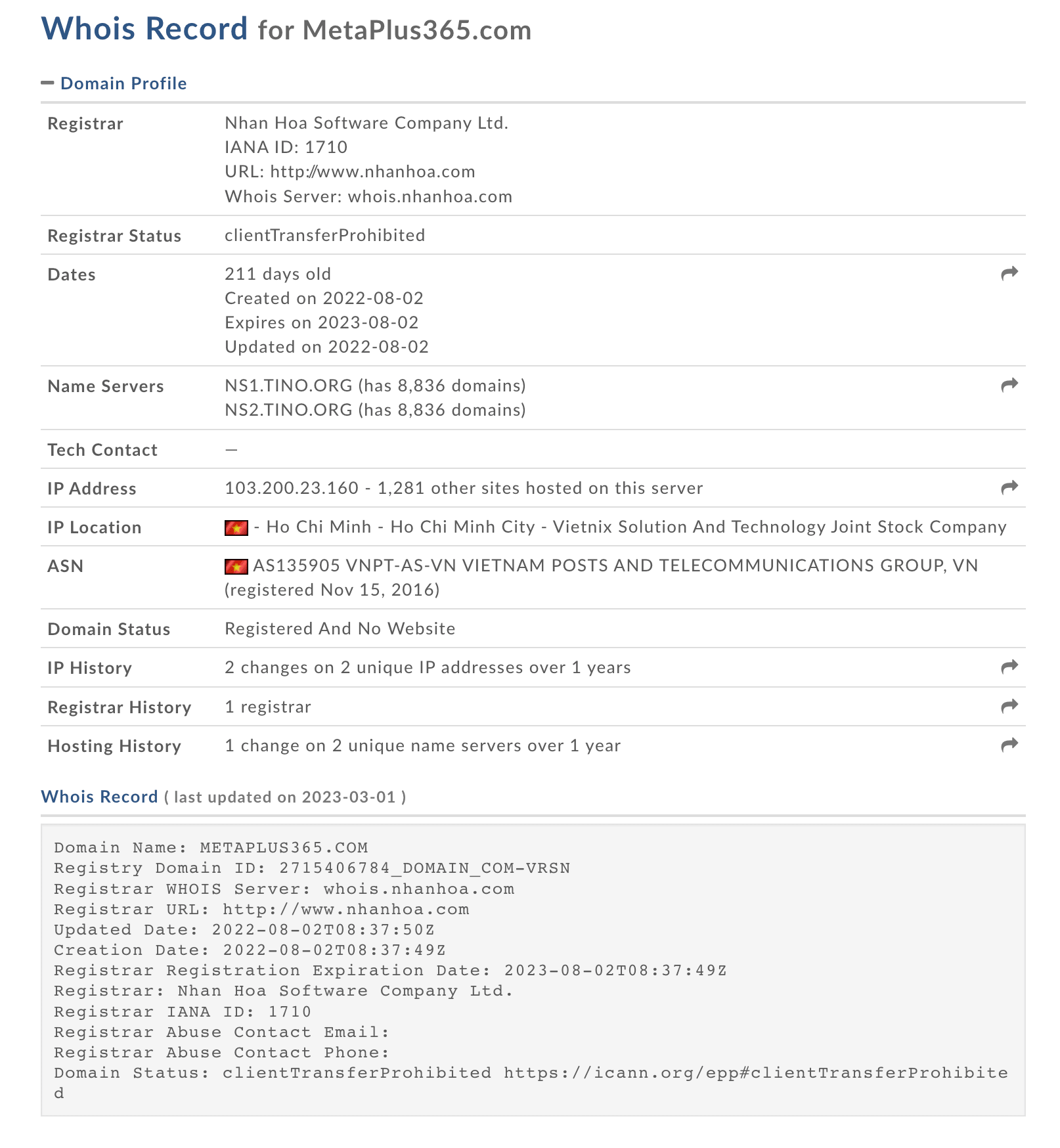Screen dimensions: 1060x1148
Task: Click Created on 2022-08-02 date
Action: (324, 298)
